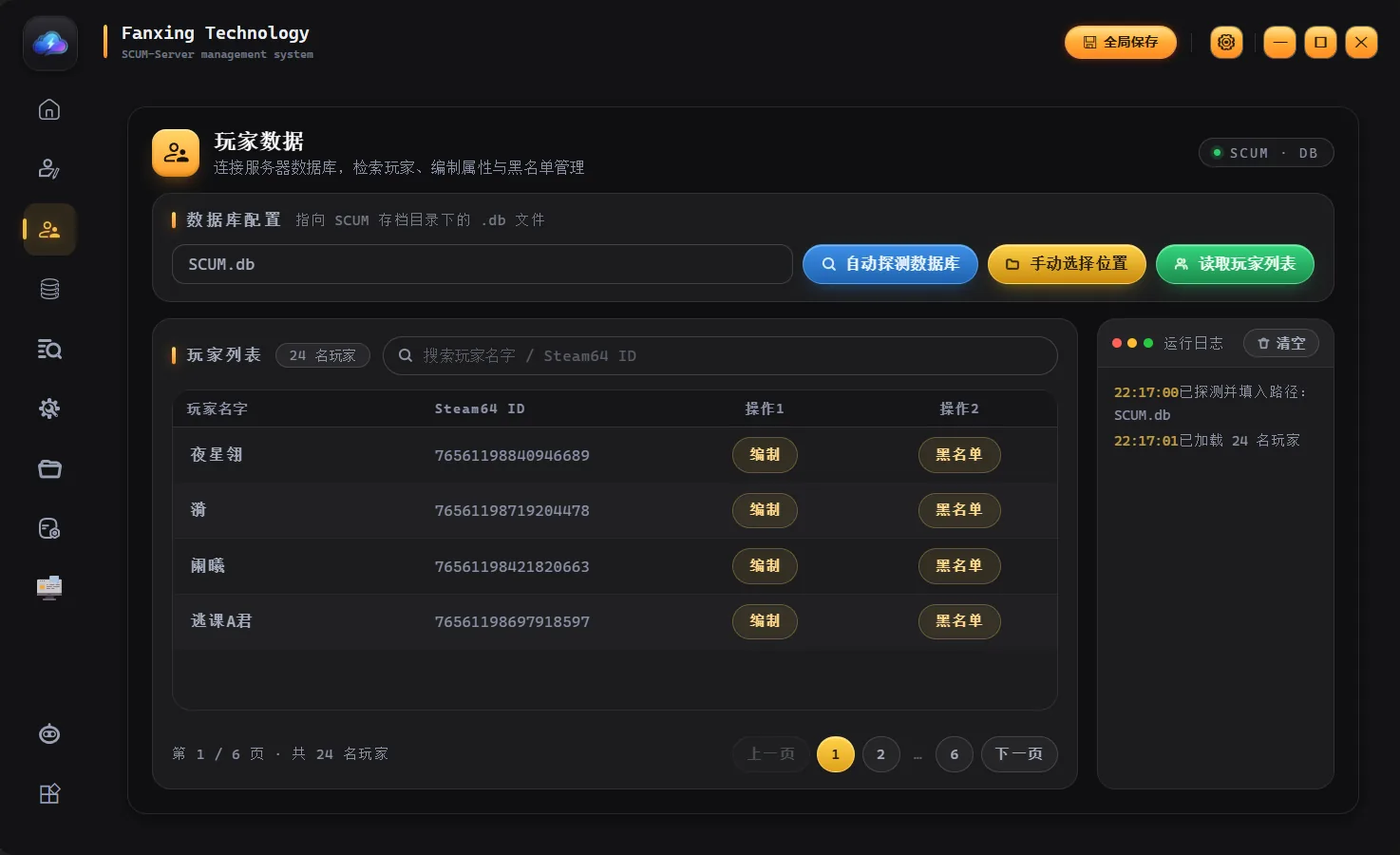
Task: Click 编制 for player 逃课A君
Action: tap(765, 621)
